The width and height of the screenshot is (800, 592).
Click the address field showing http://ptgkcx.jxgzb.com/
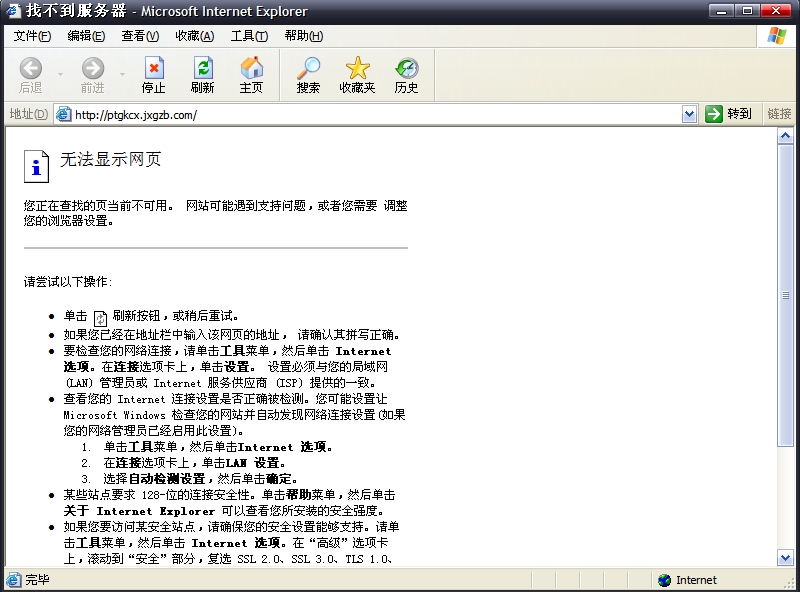coord(377,114)
